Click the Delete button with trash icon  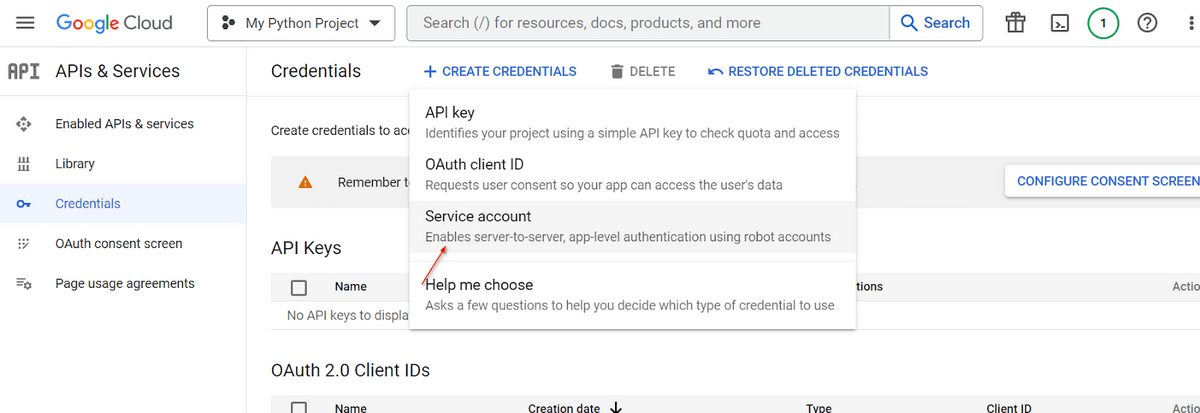coord(642,71)
